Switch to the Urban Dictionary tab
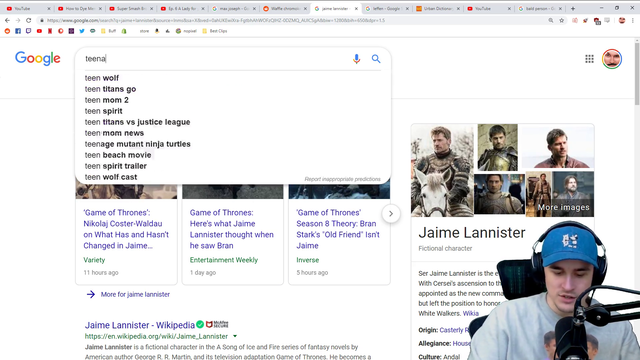The image size is (640, 360). [438, 8]
